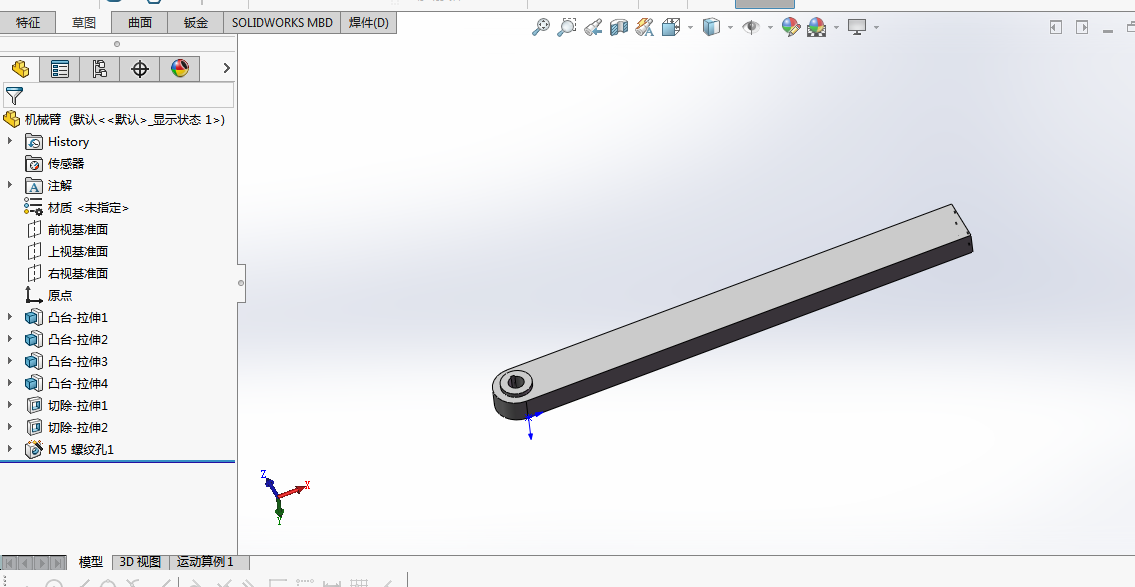Expand the M5 螺纹孔1 feature

tap(10, 449)
